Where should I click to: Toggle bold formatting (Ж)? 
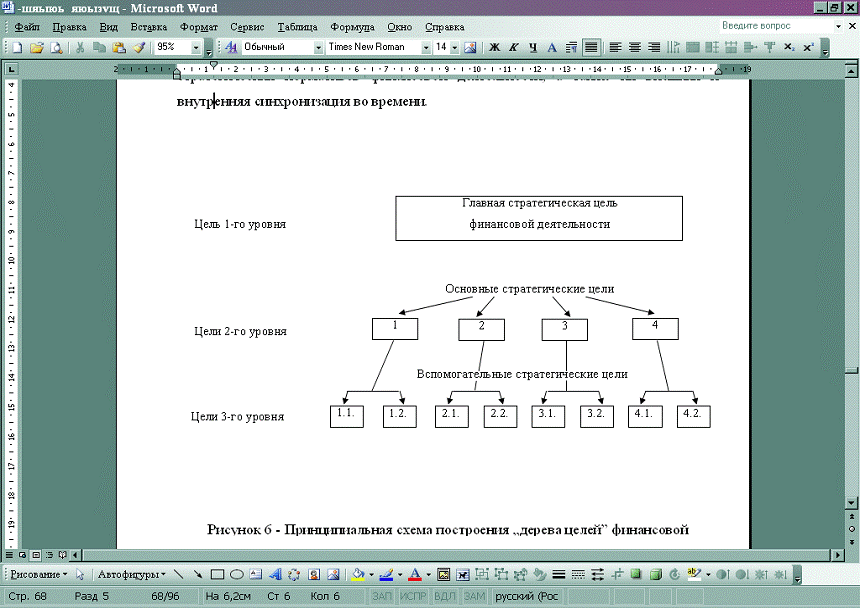494,47
